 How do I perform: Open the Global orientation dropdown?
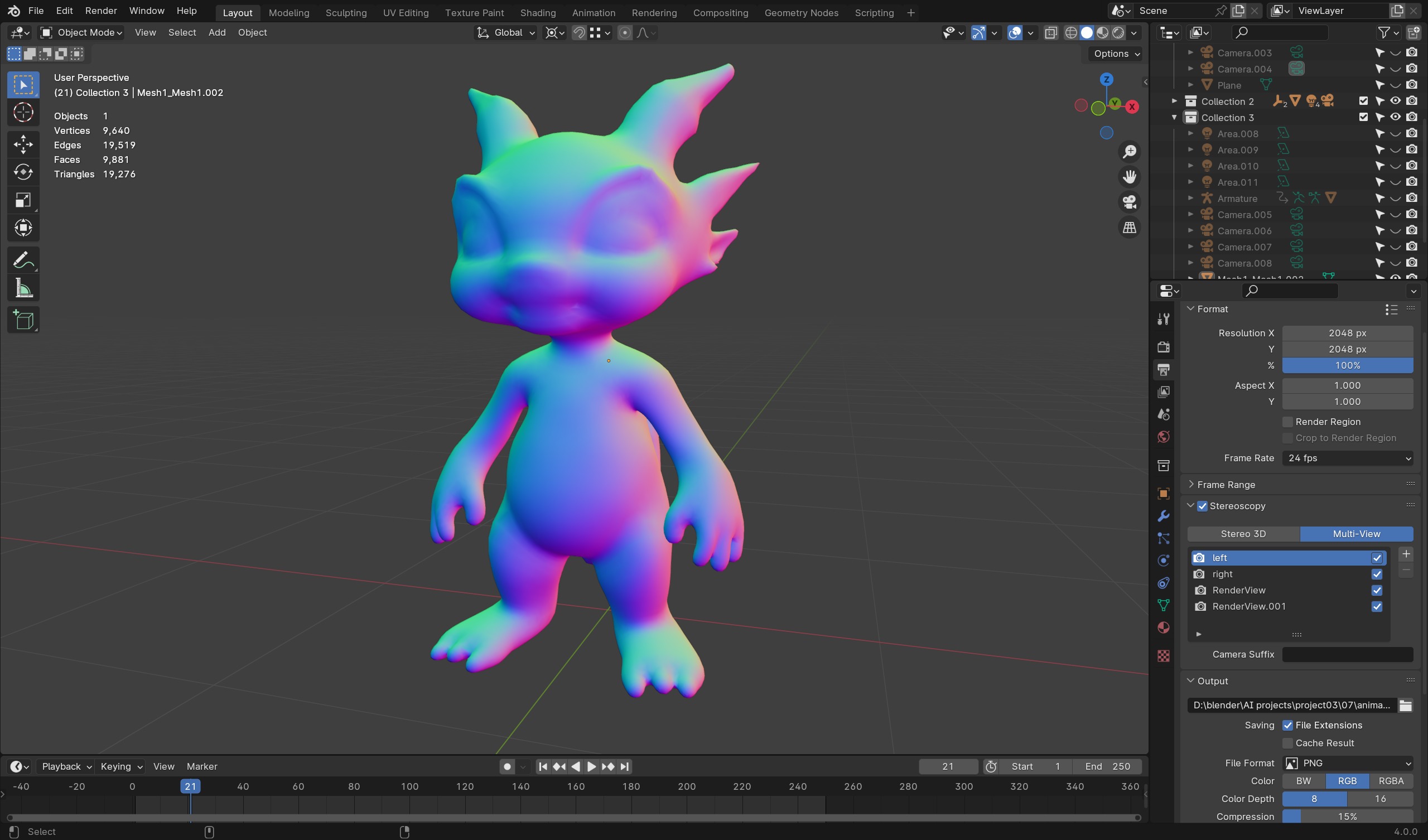pos(505,33)
